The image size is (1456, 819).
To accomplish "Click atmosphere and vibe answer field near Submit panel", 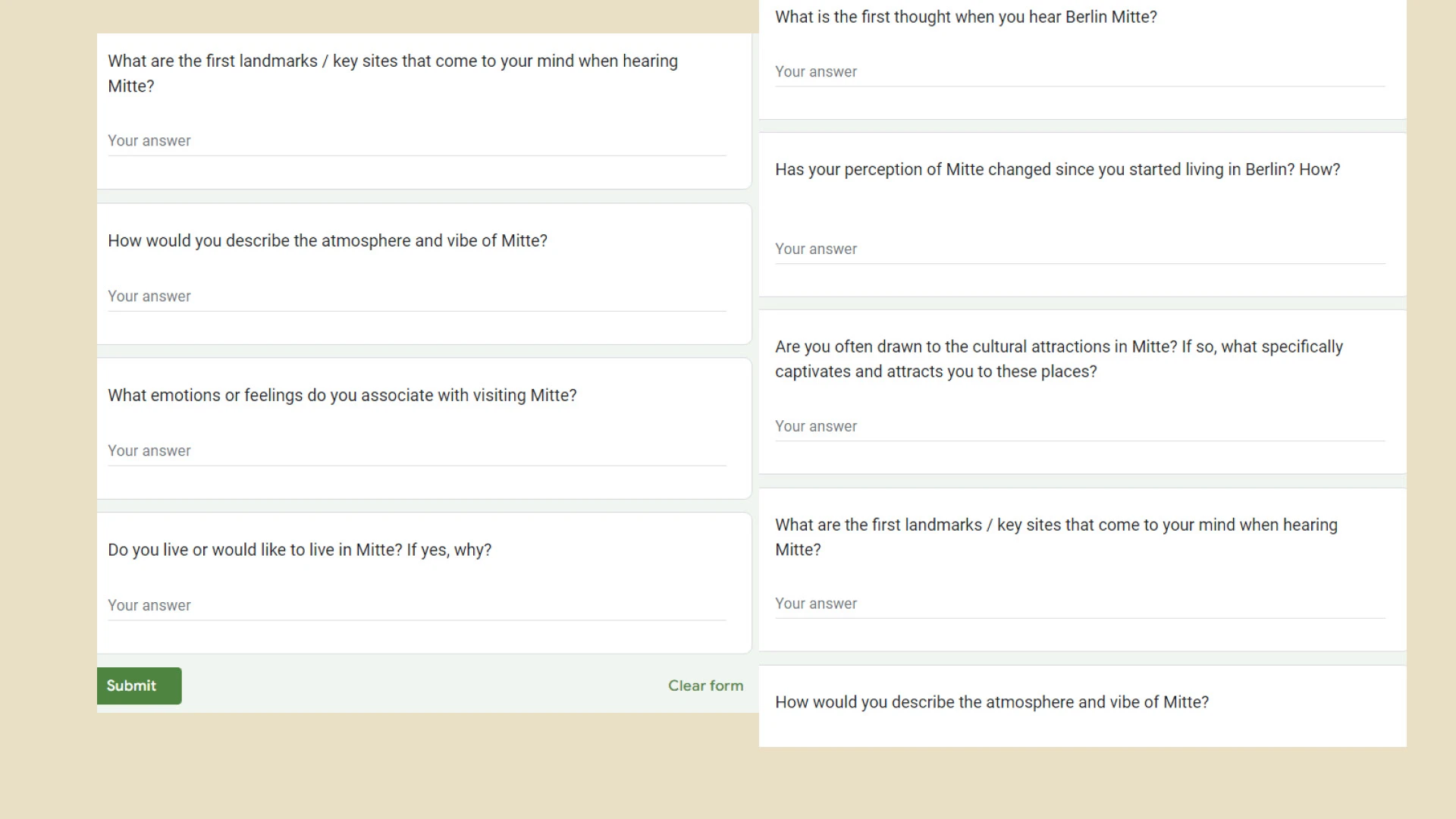I will (416, 297).
